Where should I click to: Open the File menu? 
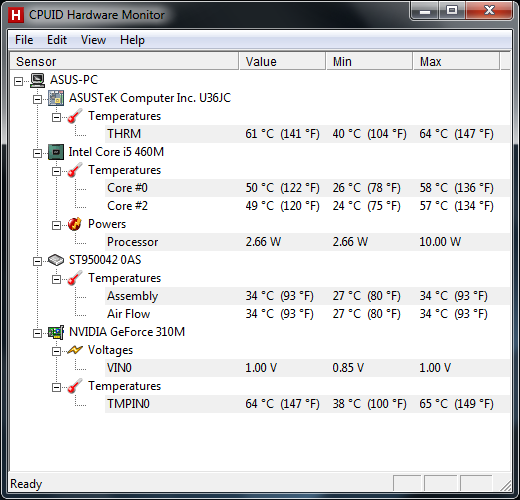coord(24,40)
